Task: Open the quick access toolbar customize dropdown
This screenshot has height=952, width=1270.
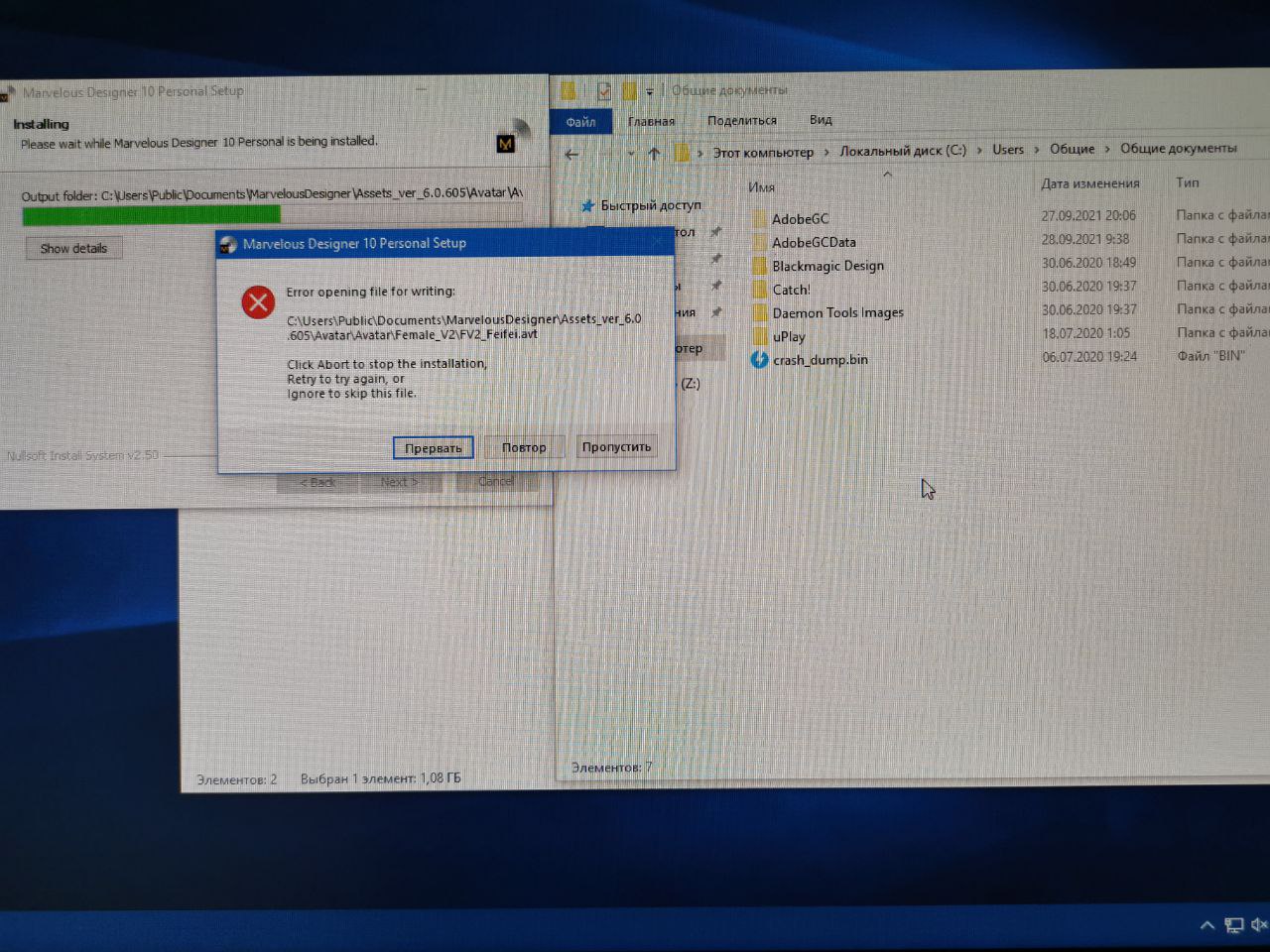Action: click(650, 92)
